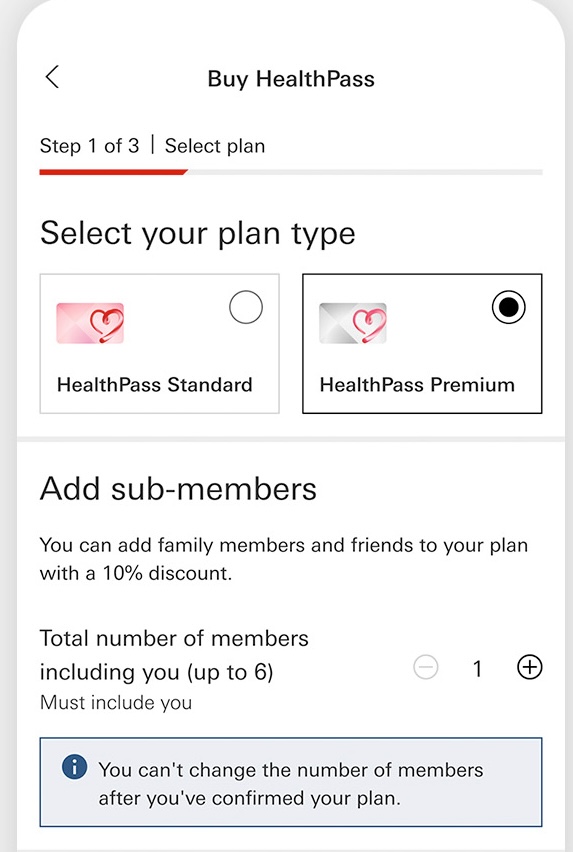Viewport: 573px width, 852px height.
Task: Click the Select plan step label
Action: point(215,146)
